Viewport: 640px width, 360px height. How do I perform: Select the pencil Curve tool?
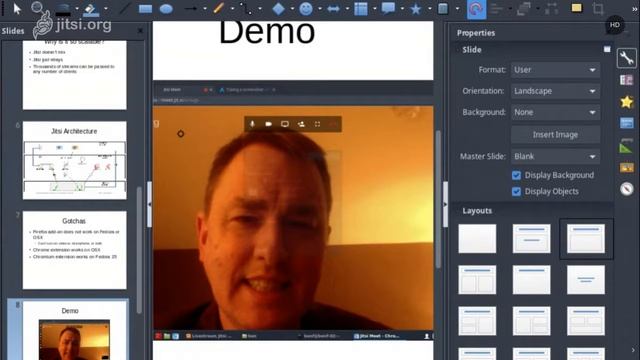click(x=219, y=9)
